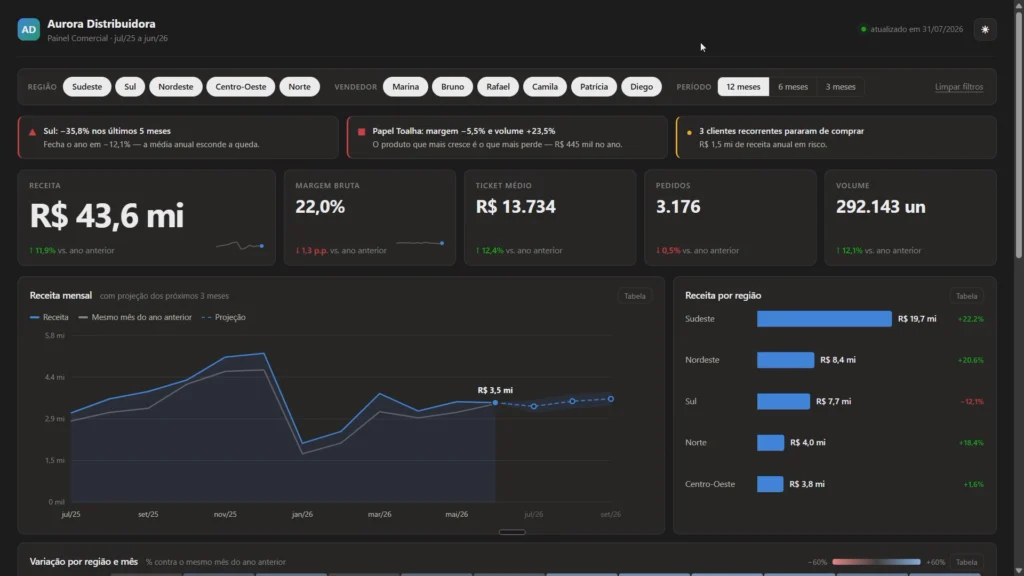The height and width of the screenshot is (576, 1024).
Task: Click the Pedidos 3.176 card
Action: [x=730, y=217]
